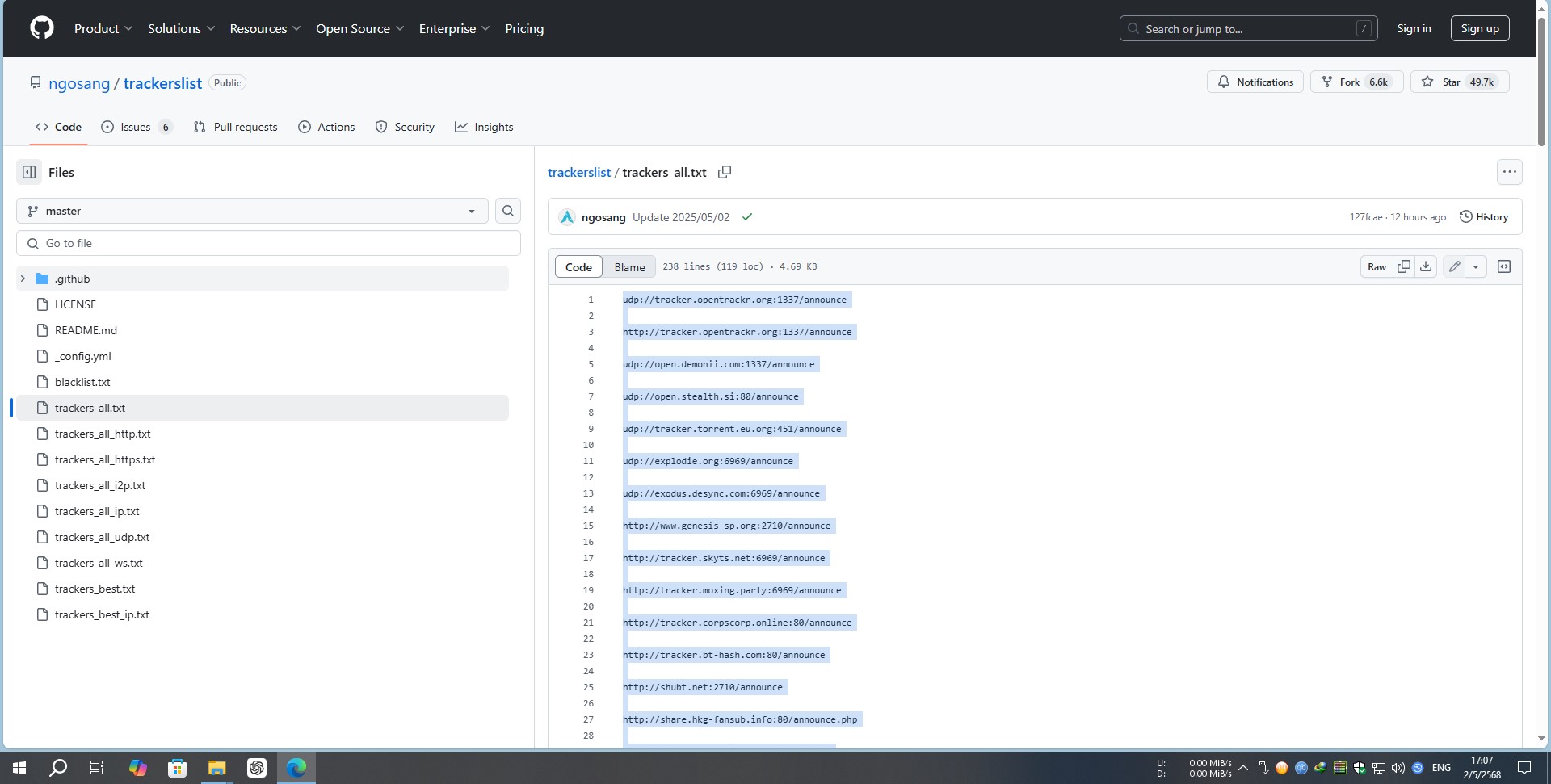Image resolution: width=1551 pixels, height=784 pixels.
Task: Star the trackerslist repository
Action: 1459,82
